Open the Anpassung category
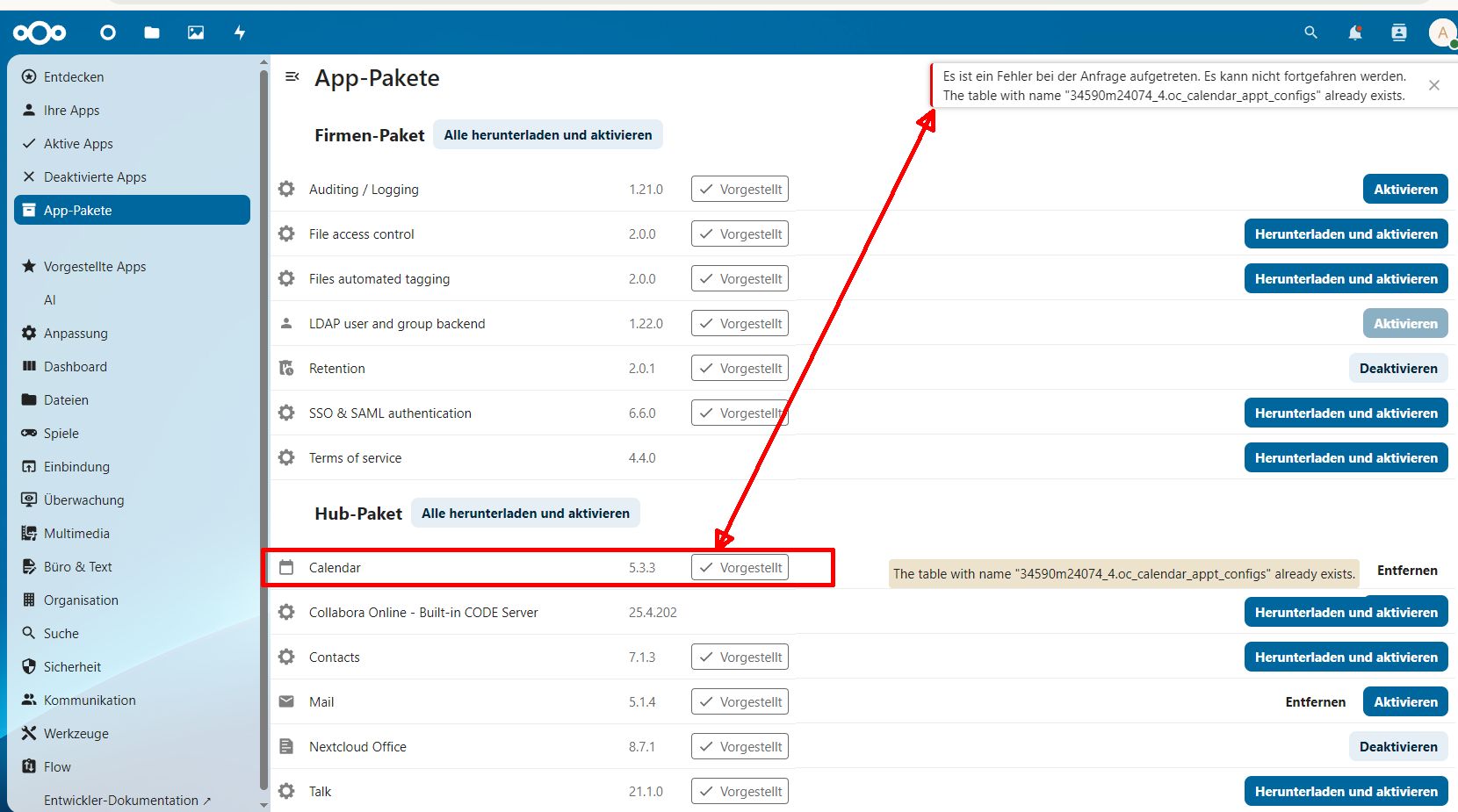 132,334
